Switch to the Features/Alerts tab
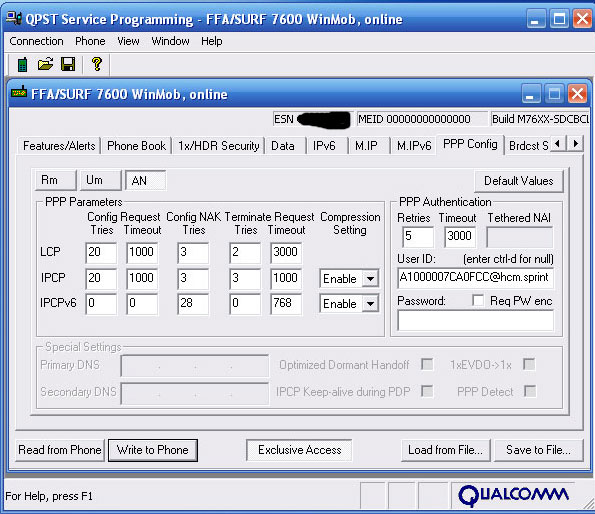 (59, 146)
